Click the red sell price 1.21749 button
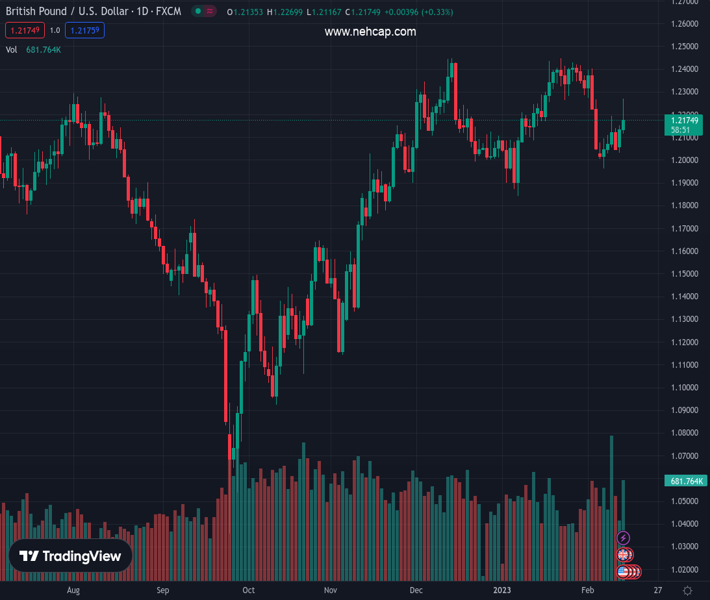This screenshot has width=710, height=600. 22,30
